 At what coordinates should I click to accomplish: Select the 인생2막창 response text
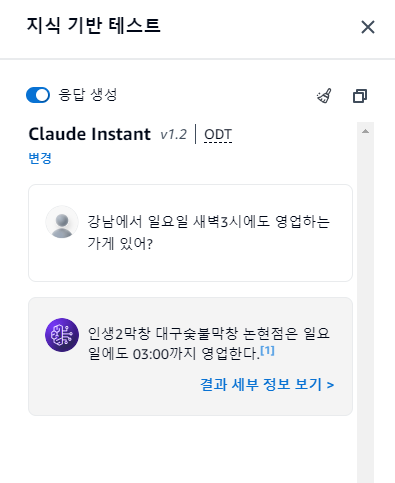[x=208, y=343]
